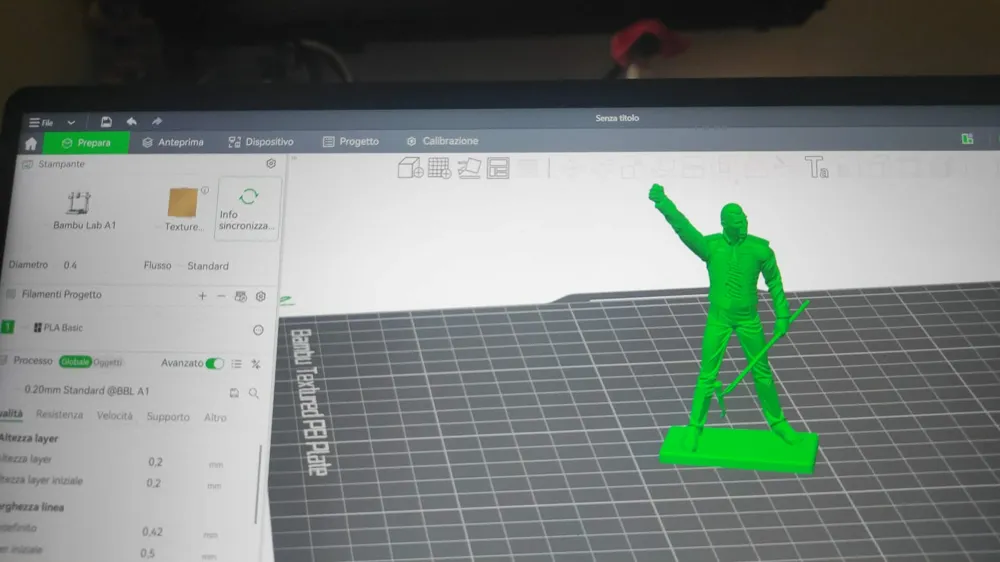Image resolution: width=1000 pixels, height=562 pixels.
Task: Click the settings panel scrollbar
Action: pyautogui.click(x=258, y=484)
